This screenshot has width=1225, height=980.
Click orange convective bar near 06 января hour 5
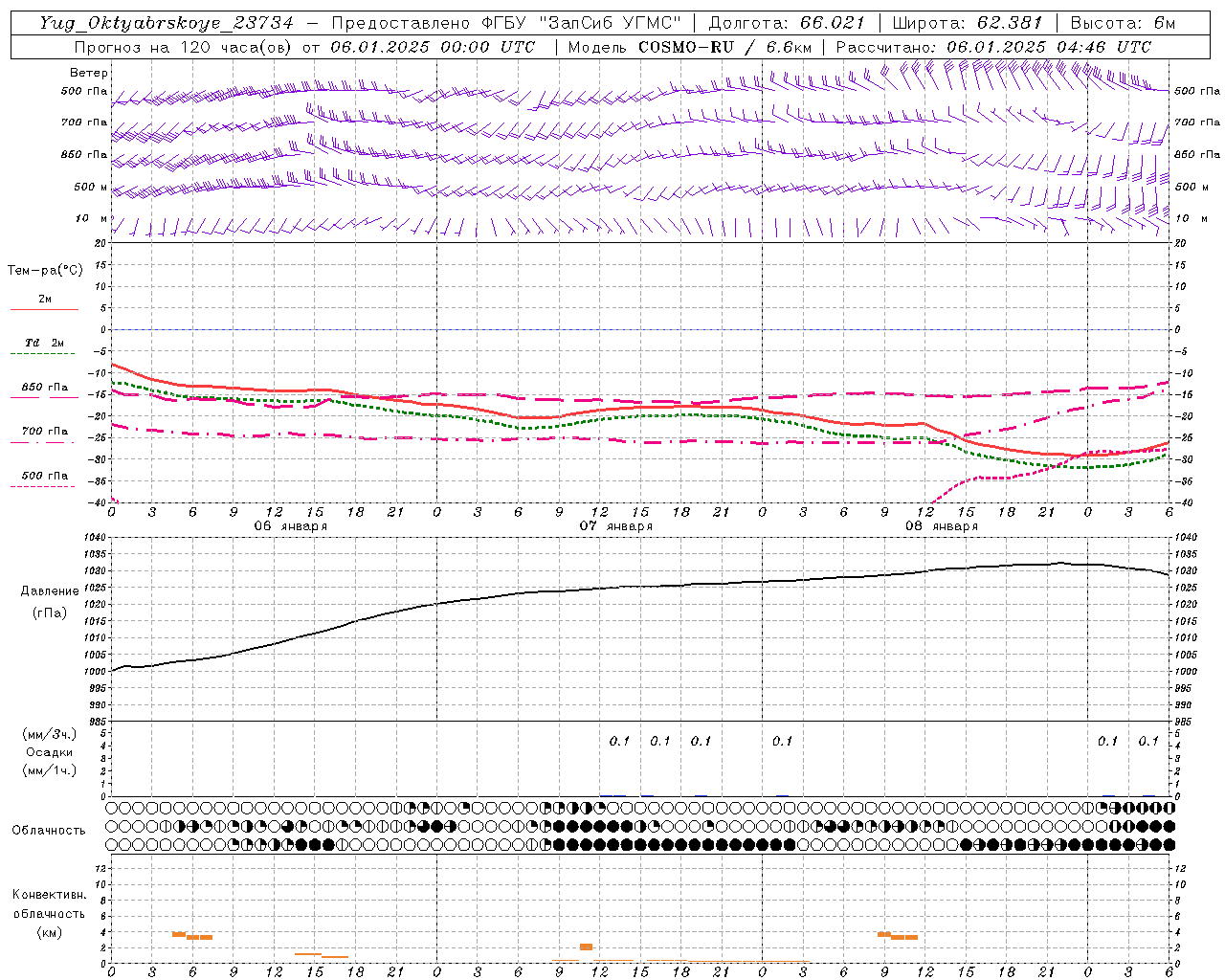(x=179, y=934)
